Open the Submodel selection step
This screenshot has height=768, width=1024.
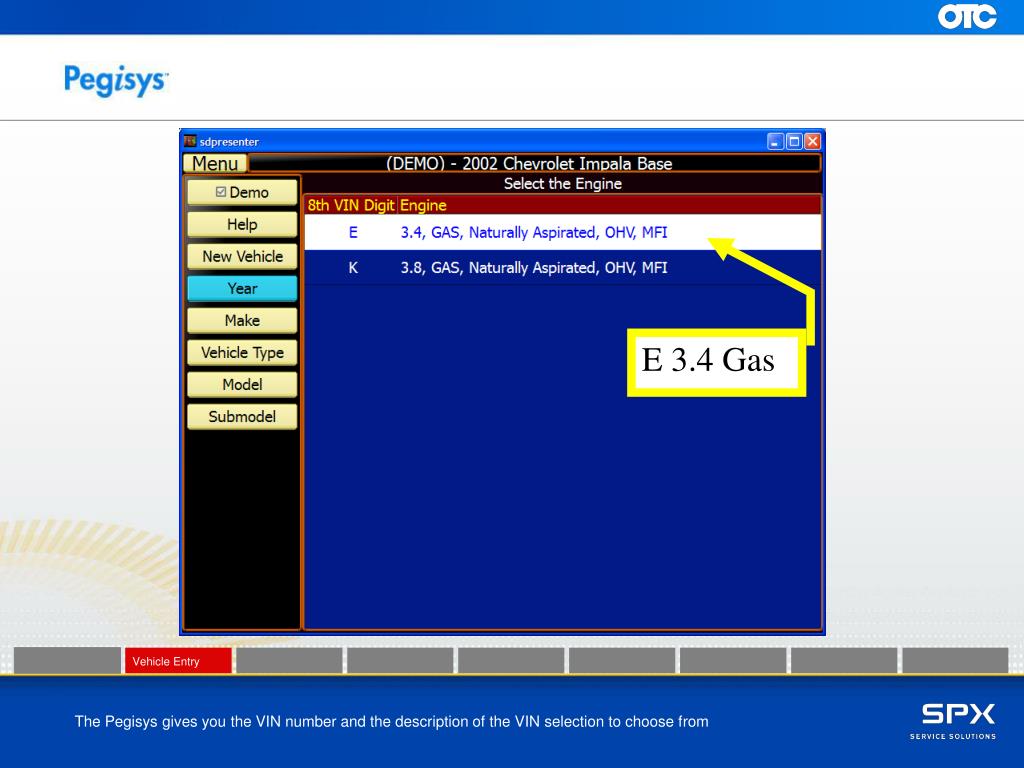click(242, 417)
